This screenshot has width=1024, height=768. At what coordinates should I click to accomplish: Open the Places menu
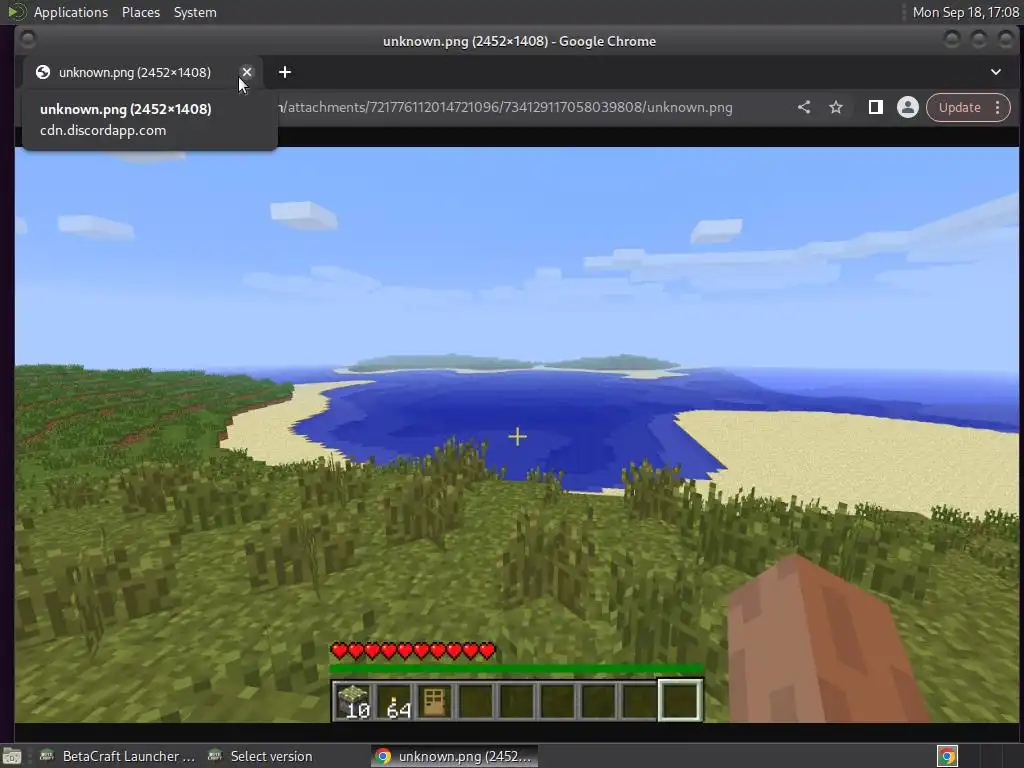point(140,12)
